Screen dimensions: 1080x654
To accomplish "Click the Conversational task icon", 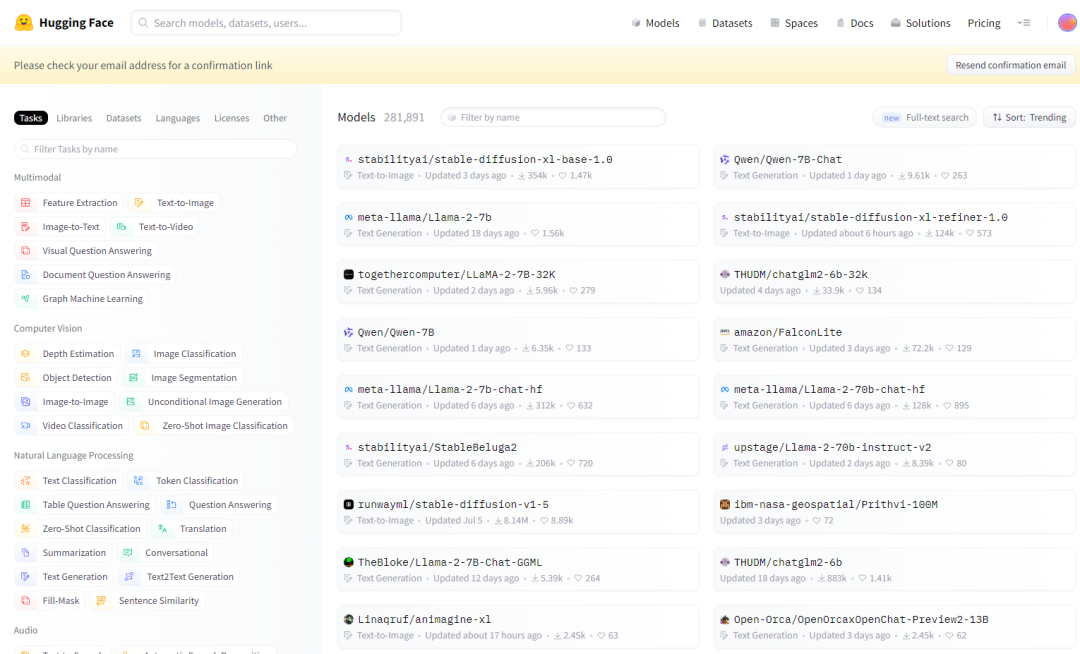I will (127, 553).
